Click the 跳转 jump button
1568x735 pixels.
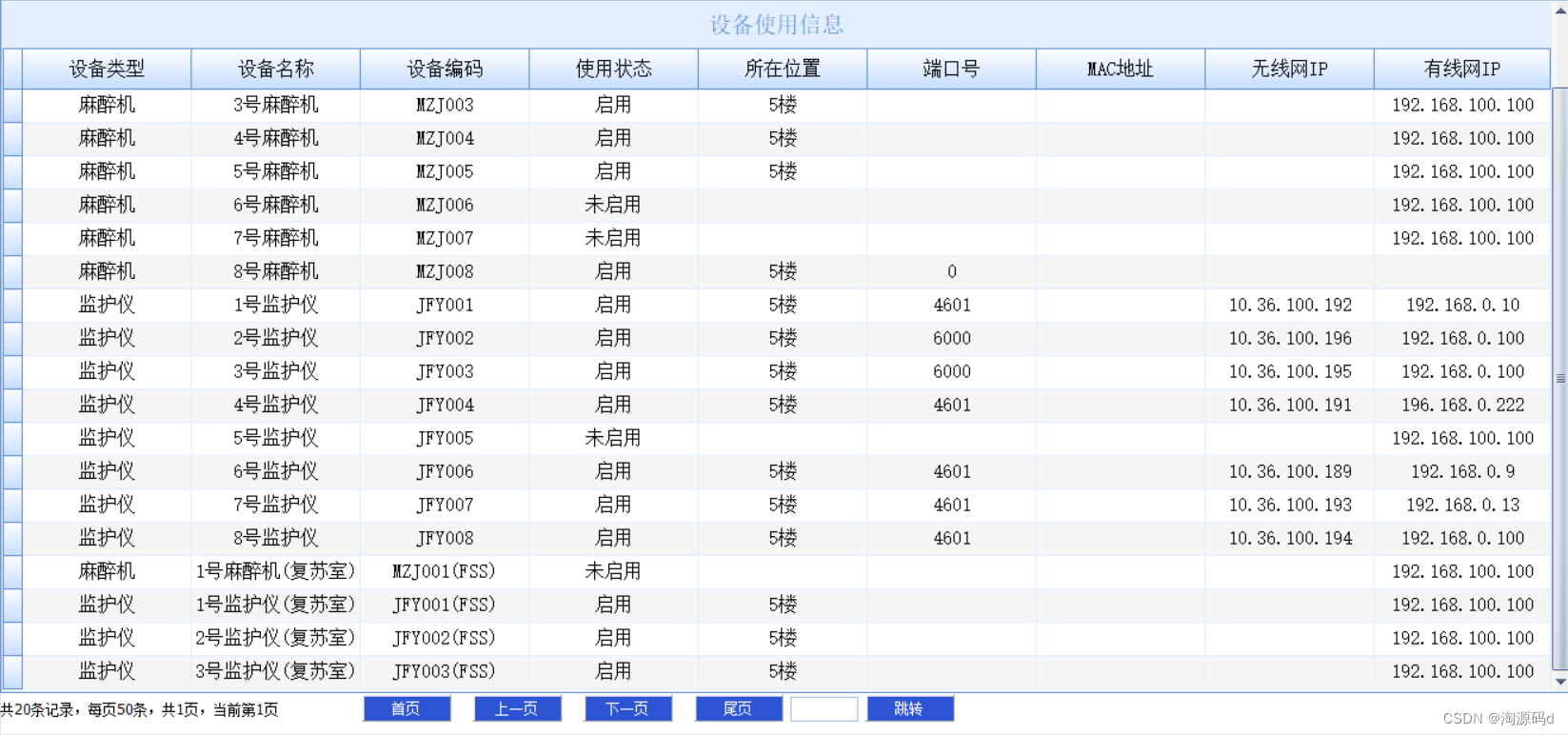[x=910, y=709]
